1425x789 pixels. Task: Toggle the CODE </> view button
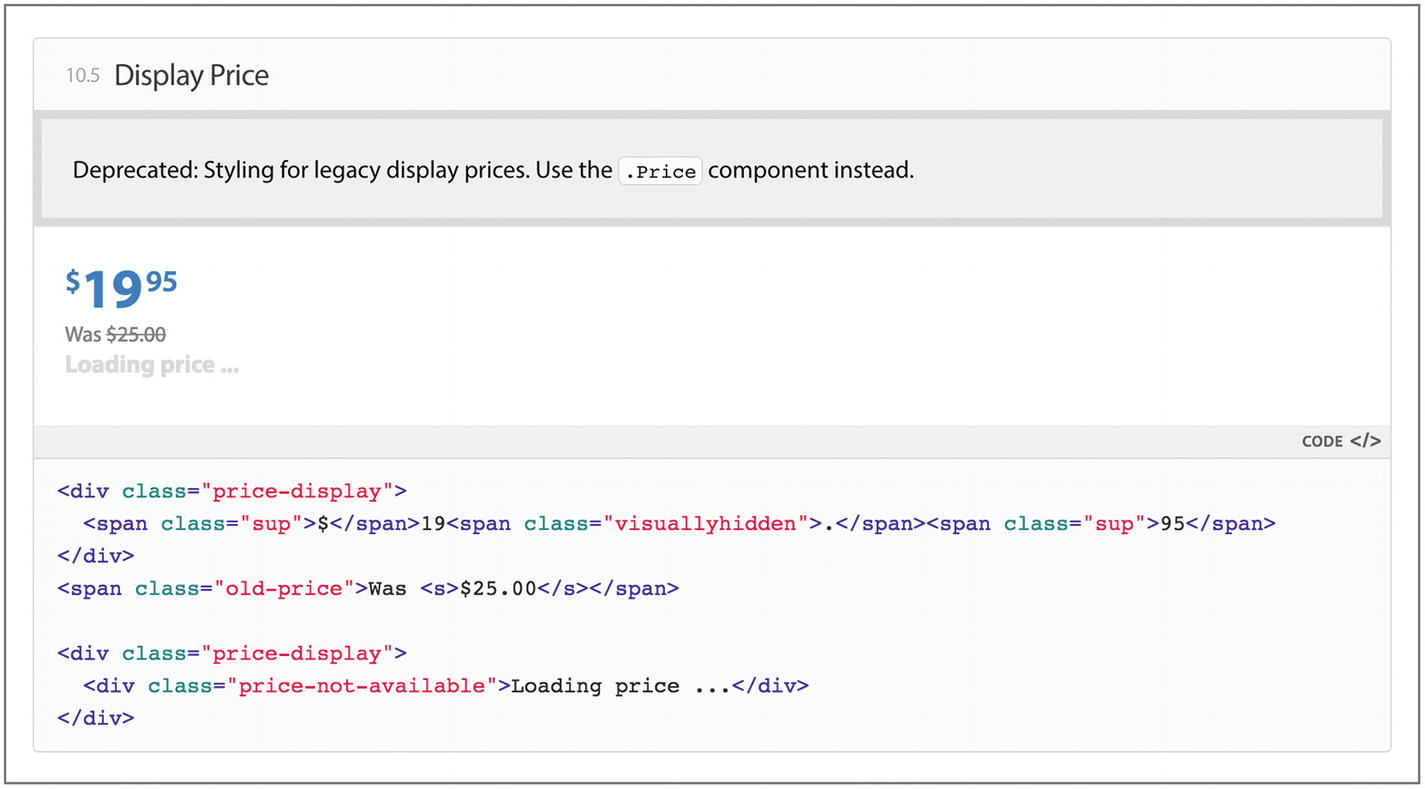[x=1340, y=441]
